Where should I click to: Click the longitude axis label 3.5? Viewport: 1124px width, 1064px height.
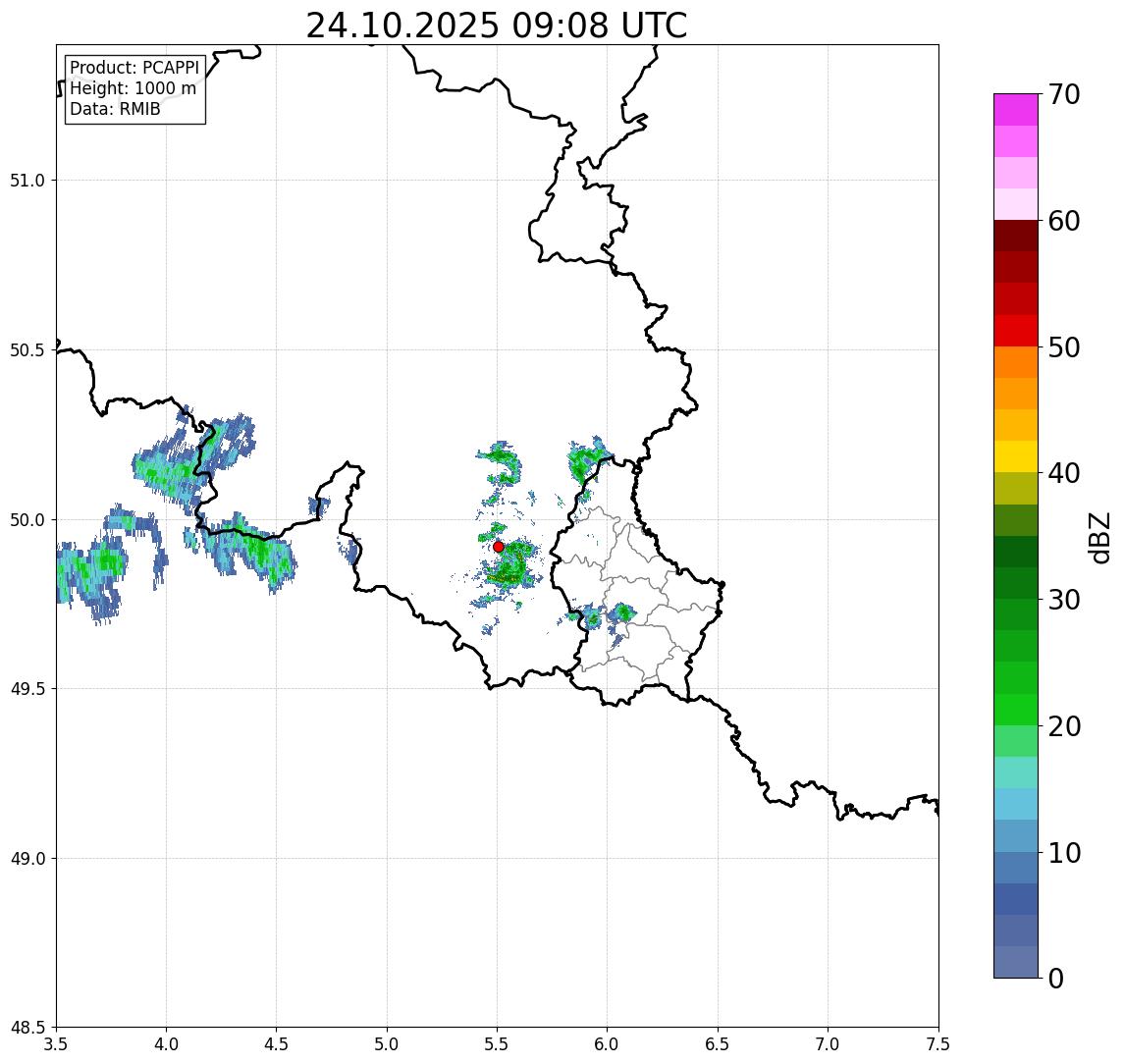pyautogui.click(x=56, y=1044)
